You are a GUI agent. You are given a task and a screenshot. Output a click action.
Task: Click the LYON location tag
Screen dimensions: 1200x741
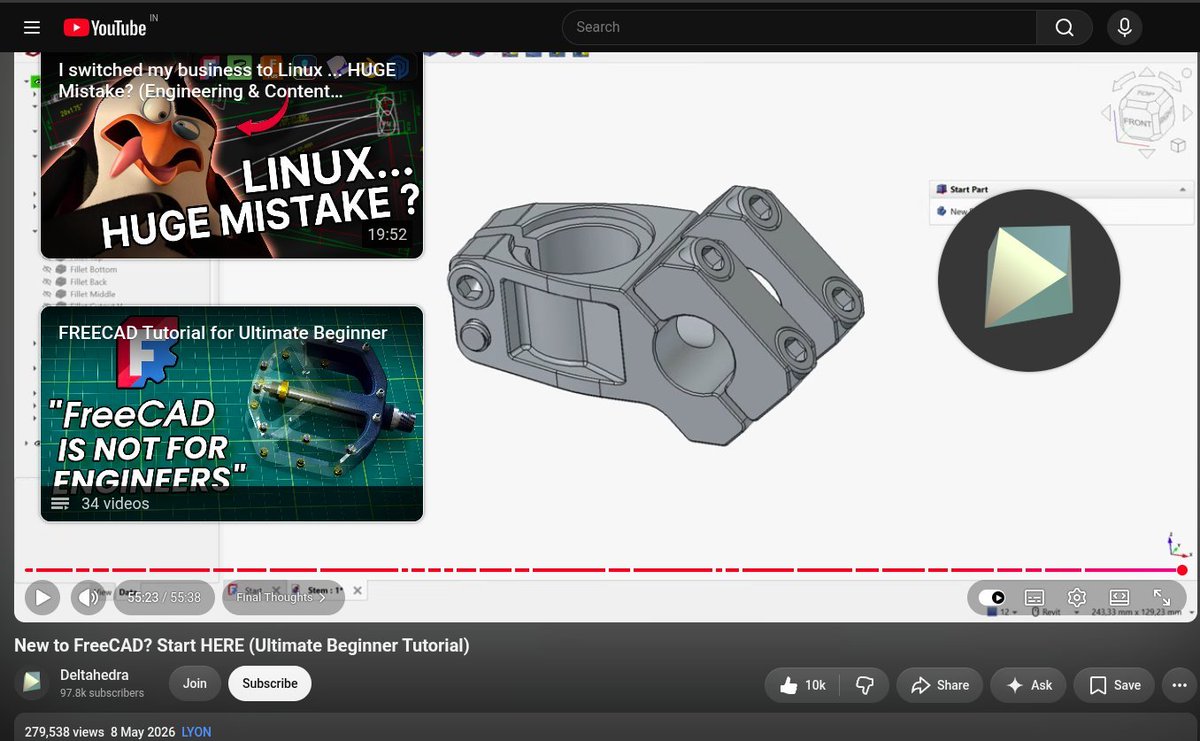[196, 732]
